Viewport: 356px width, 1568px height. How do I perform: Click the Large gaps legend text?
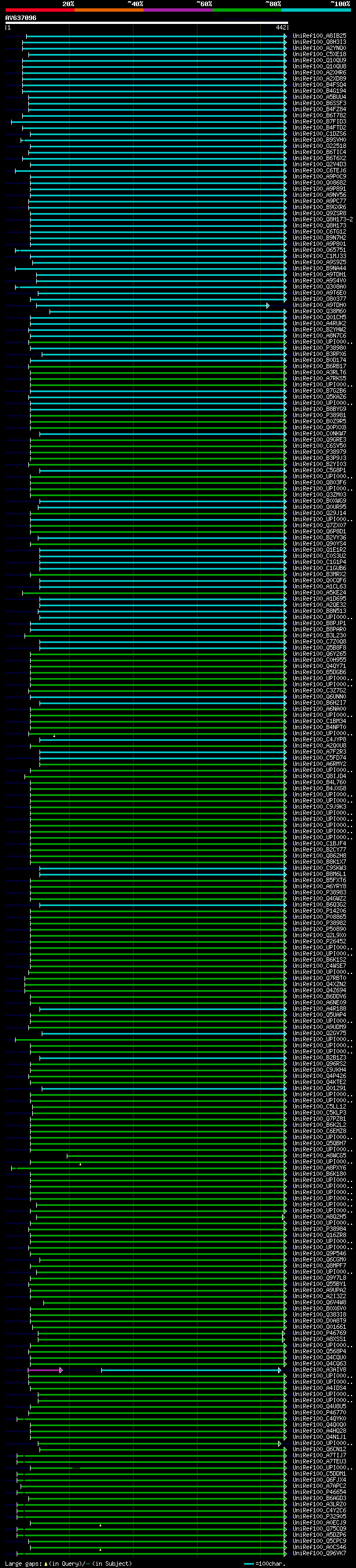point(68,1563)
